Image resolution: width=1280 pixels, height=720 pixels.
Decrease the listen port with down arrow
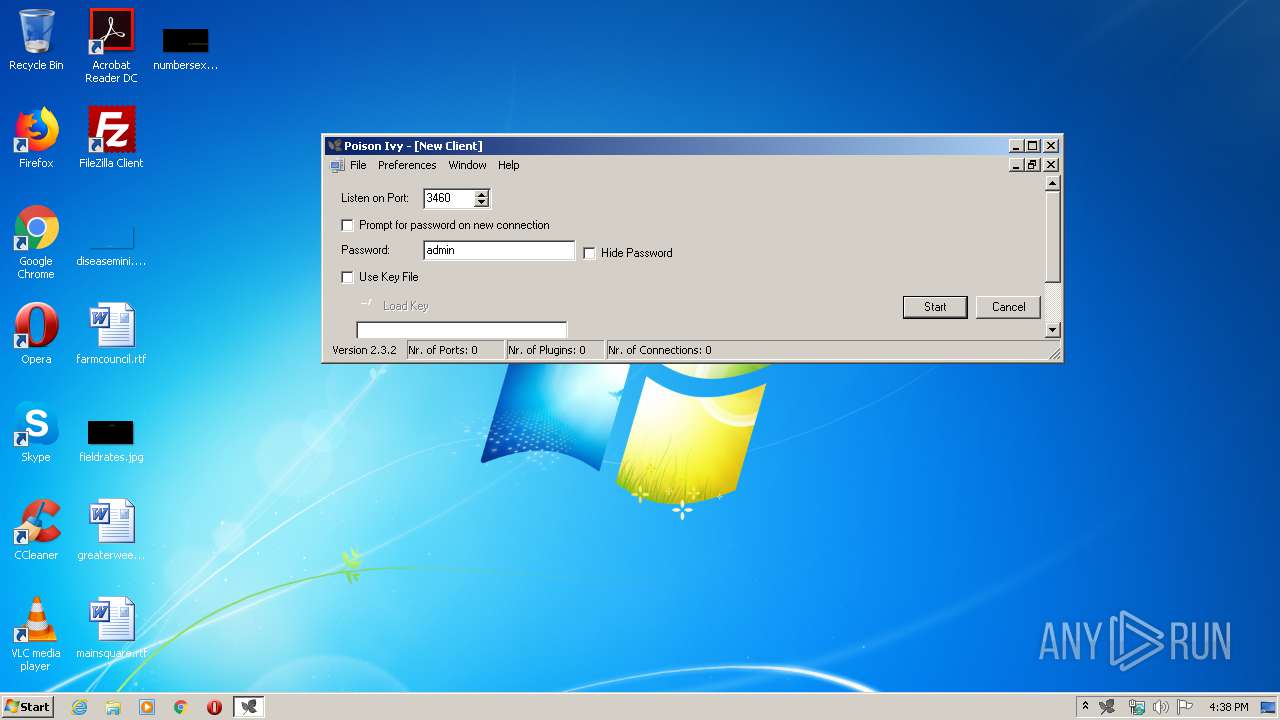coord(482,203)
